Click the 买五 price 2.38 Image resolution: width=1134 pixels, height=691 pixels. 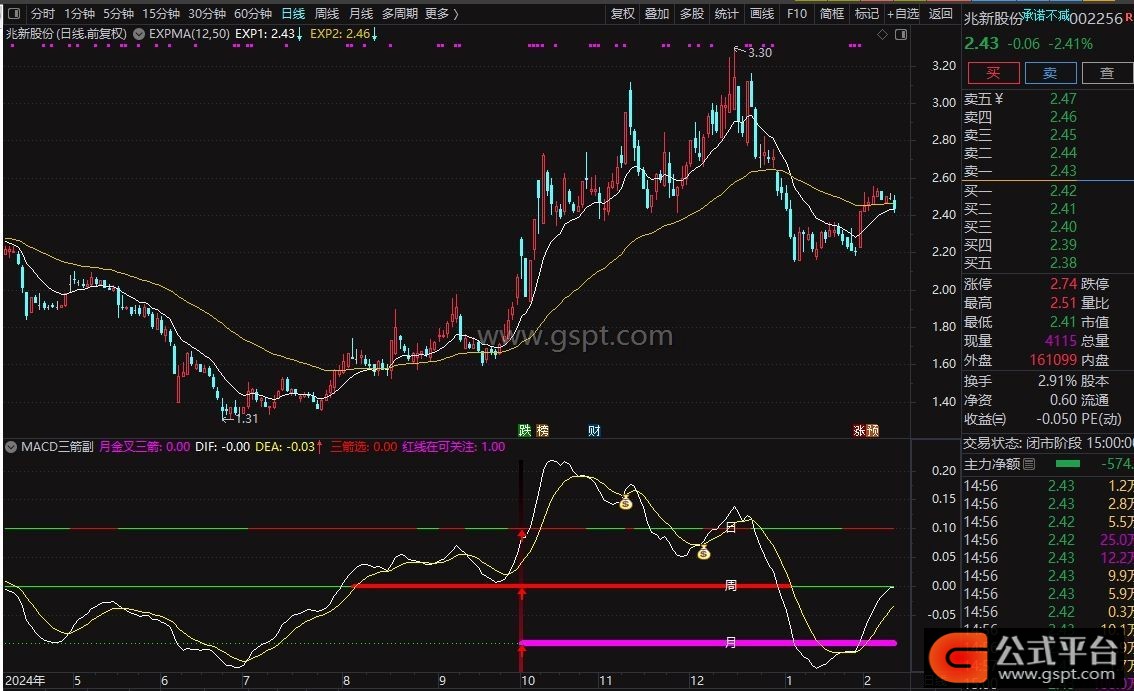pyautogui.click(x=1063, y=263)
